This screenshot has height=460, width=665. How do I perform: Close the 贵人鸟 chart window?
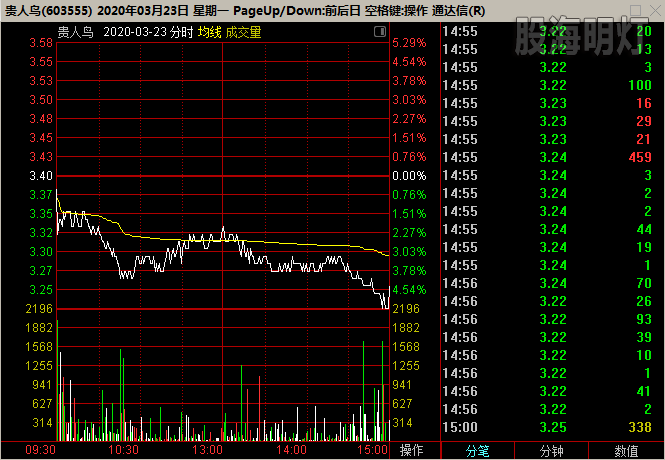click(x=655, y=10)
